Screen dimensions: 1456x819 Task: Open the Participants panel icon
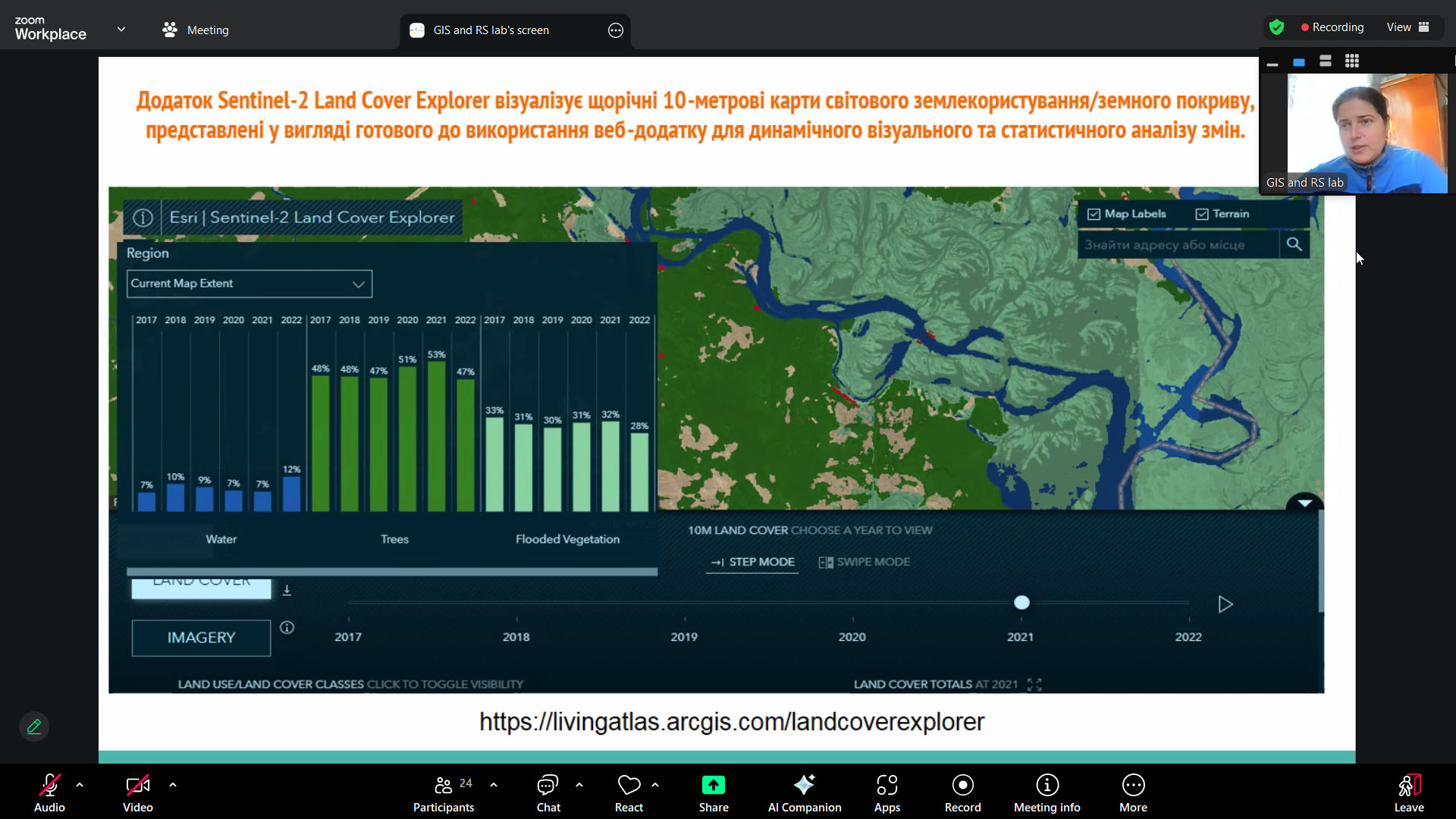tap(444, 785)
